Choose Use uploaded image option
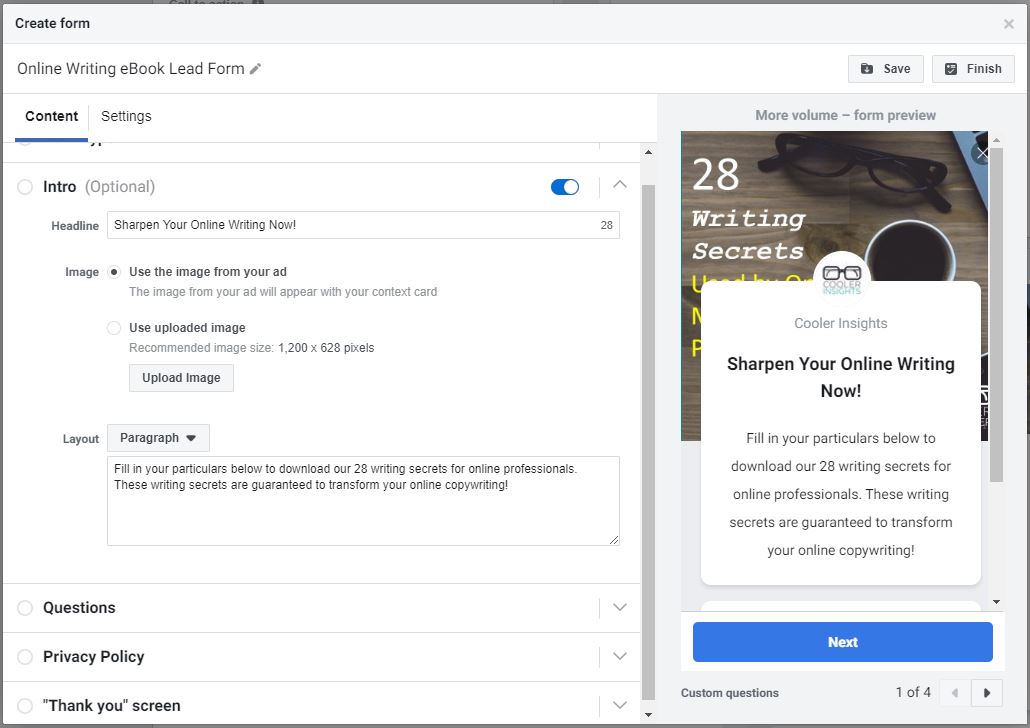The image size is (1030, 728). pyautogui.click(x=114, y=328)
